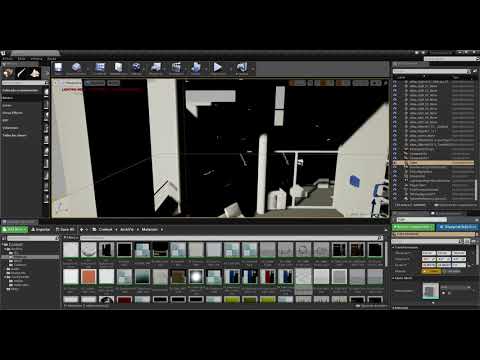This screenshot has width=480, height=360.
Task: Open the Help menu
Action: click(x=52, y=58)
